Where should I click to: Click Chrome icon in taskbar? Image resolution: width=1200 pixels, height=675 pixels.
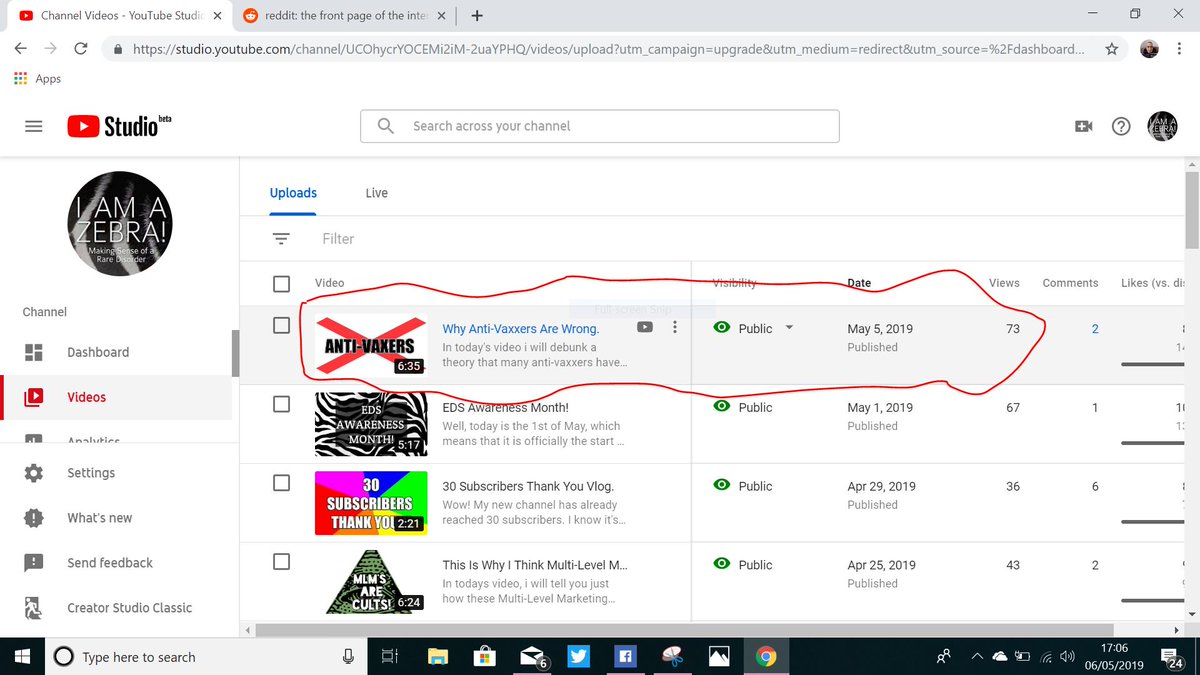click(x=766, y=657)
